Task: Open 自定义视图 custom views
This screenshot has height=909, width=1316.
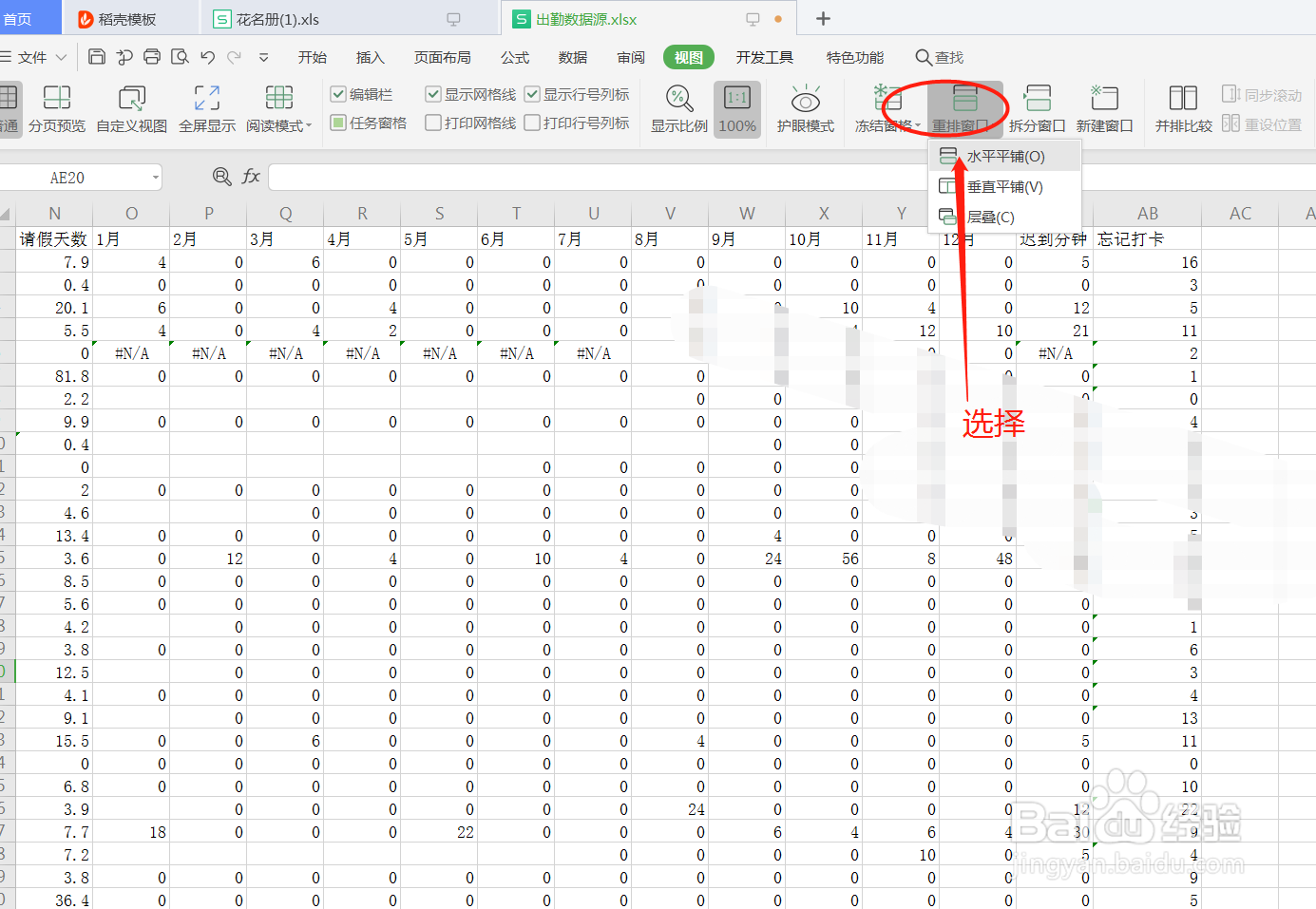Action: 132,108
